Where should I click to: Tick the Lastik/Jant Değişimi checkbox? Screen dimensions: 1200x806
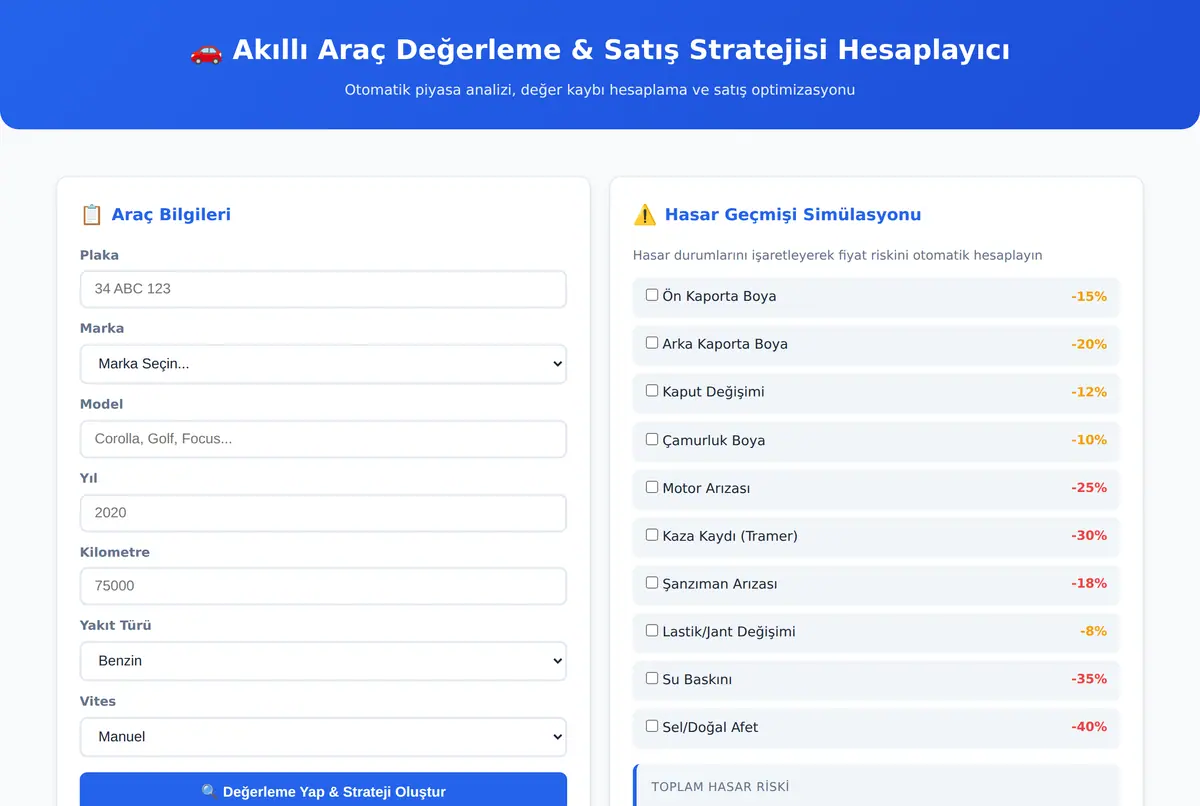(652, 631)
